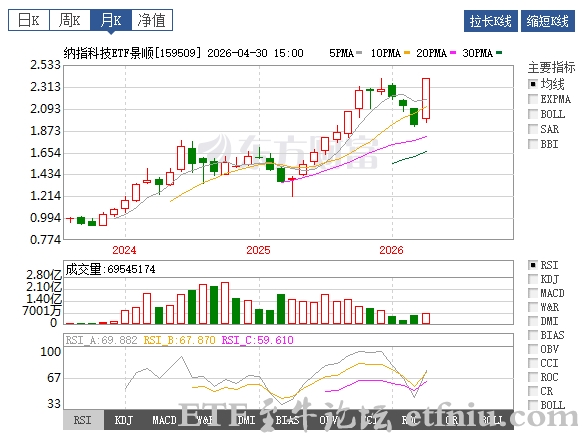The height and width of the screenshot is (440, 583).
Task: Switch to the 周K weekly chart tab
Action: pos(70,20)
